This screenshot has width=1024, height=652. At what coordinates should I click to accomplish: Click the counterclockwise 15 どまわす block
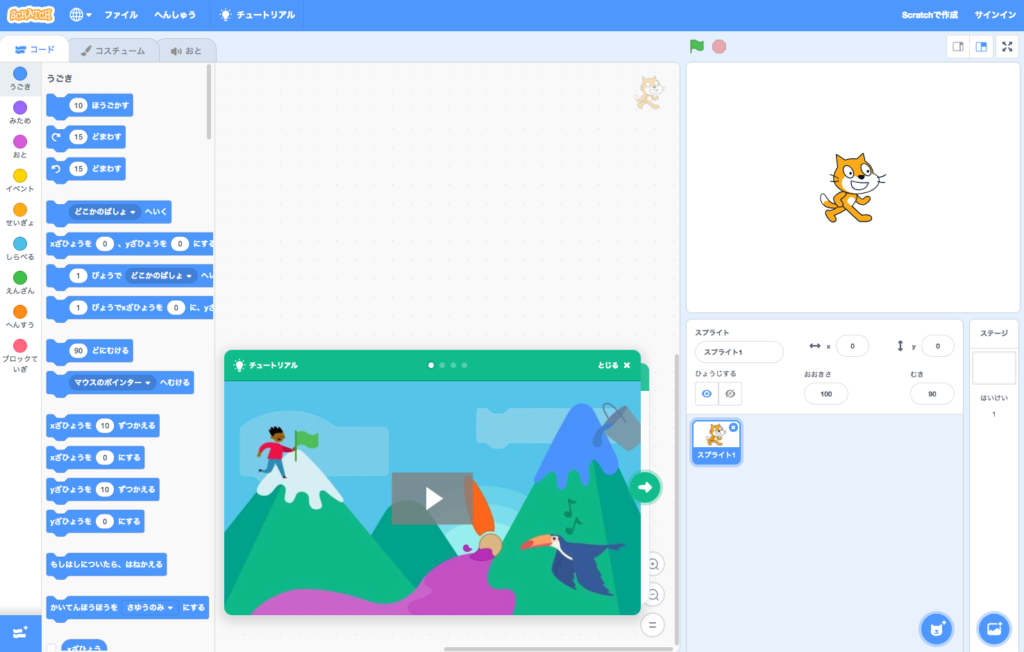[x=86, y=169]
